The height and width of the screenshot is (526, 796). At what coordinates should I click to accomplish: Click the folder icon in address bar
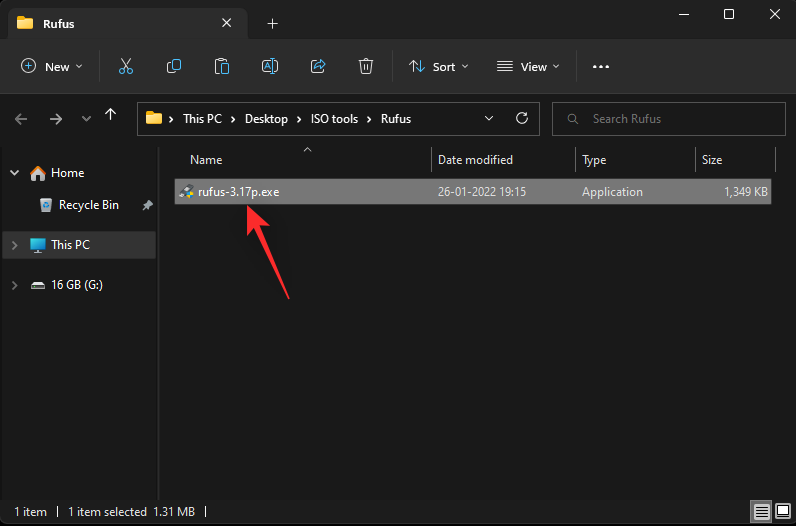(154, 118)
